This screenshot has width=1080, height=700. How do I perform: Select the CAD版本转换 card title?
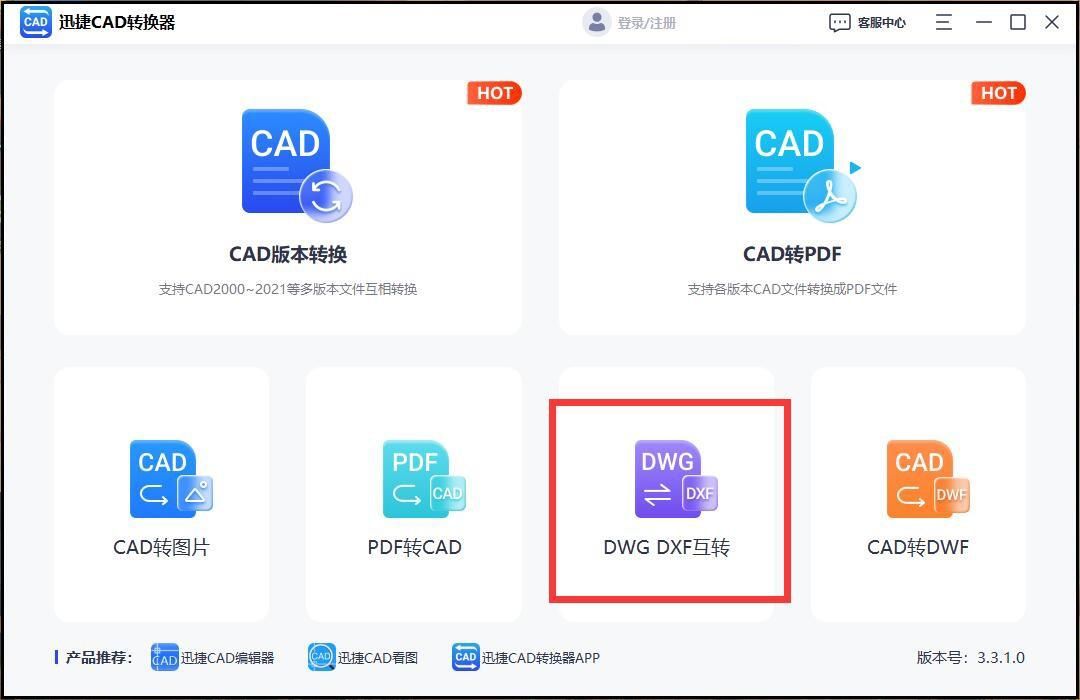288,254
